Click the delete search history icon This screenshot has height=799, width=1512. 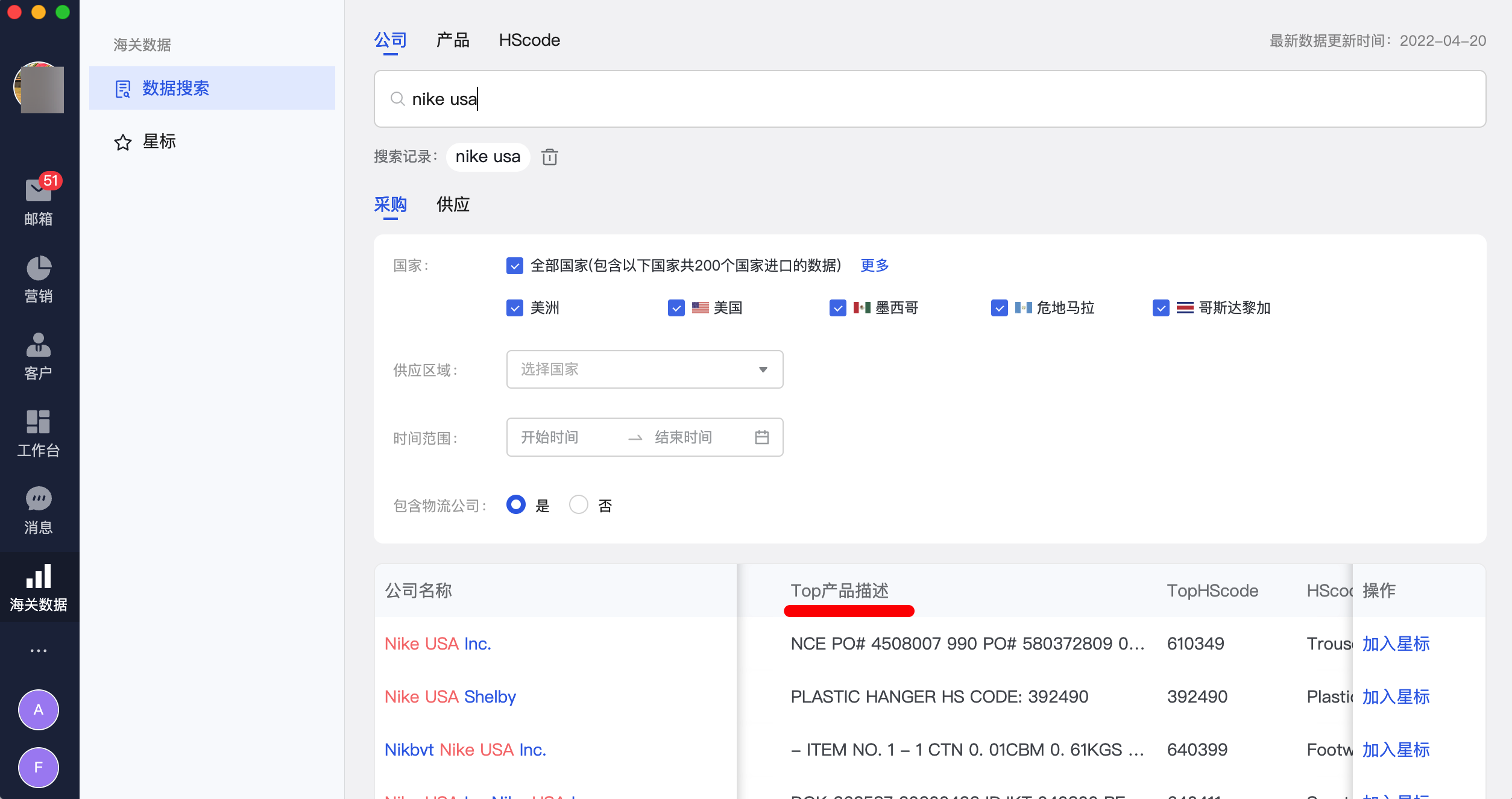[549, 157]
